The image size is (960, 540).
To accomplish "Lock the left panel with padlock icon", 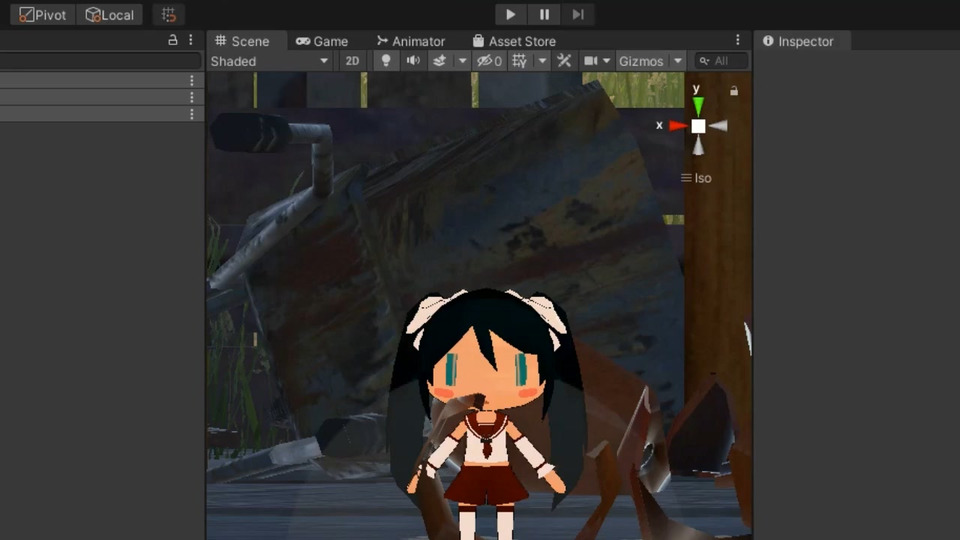I will (x=173, y=40).
